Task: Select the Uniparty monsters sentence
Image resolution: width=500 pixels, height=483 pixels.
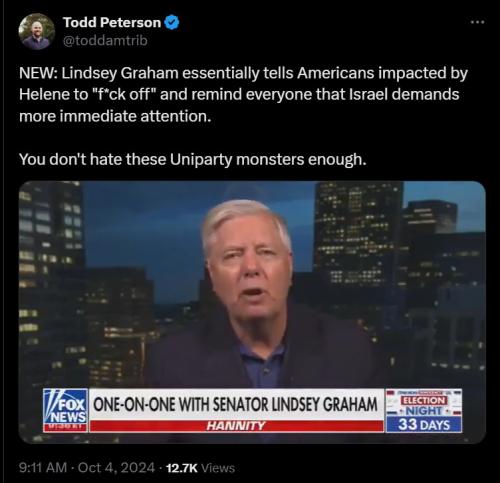Action: click(x=193, y=159)
